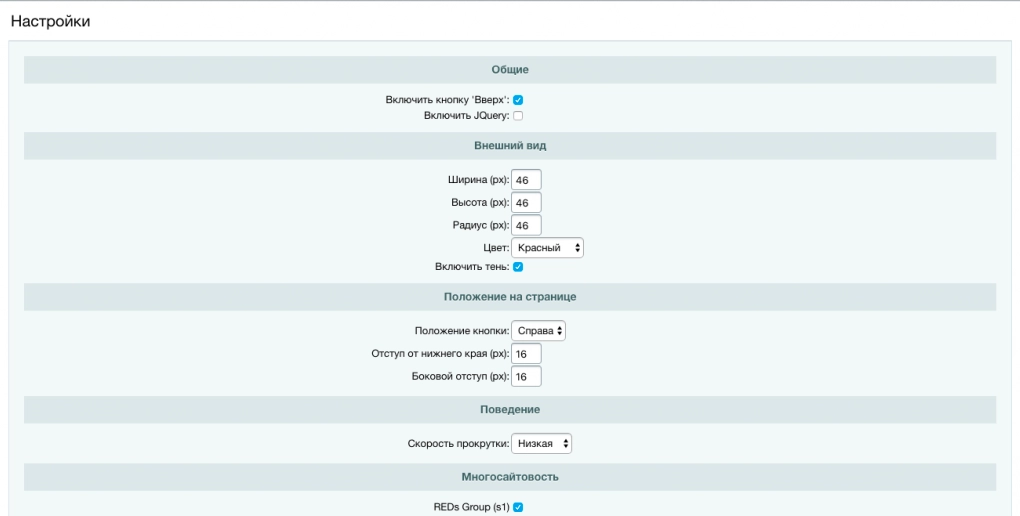Image resolution: width=1020 pixels, height=516 pixels.
Task: Open the Цвет dropdown showing Красный
Action: (547, 248)
